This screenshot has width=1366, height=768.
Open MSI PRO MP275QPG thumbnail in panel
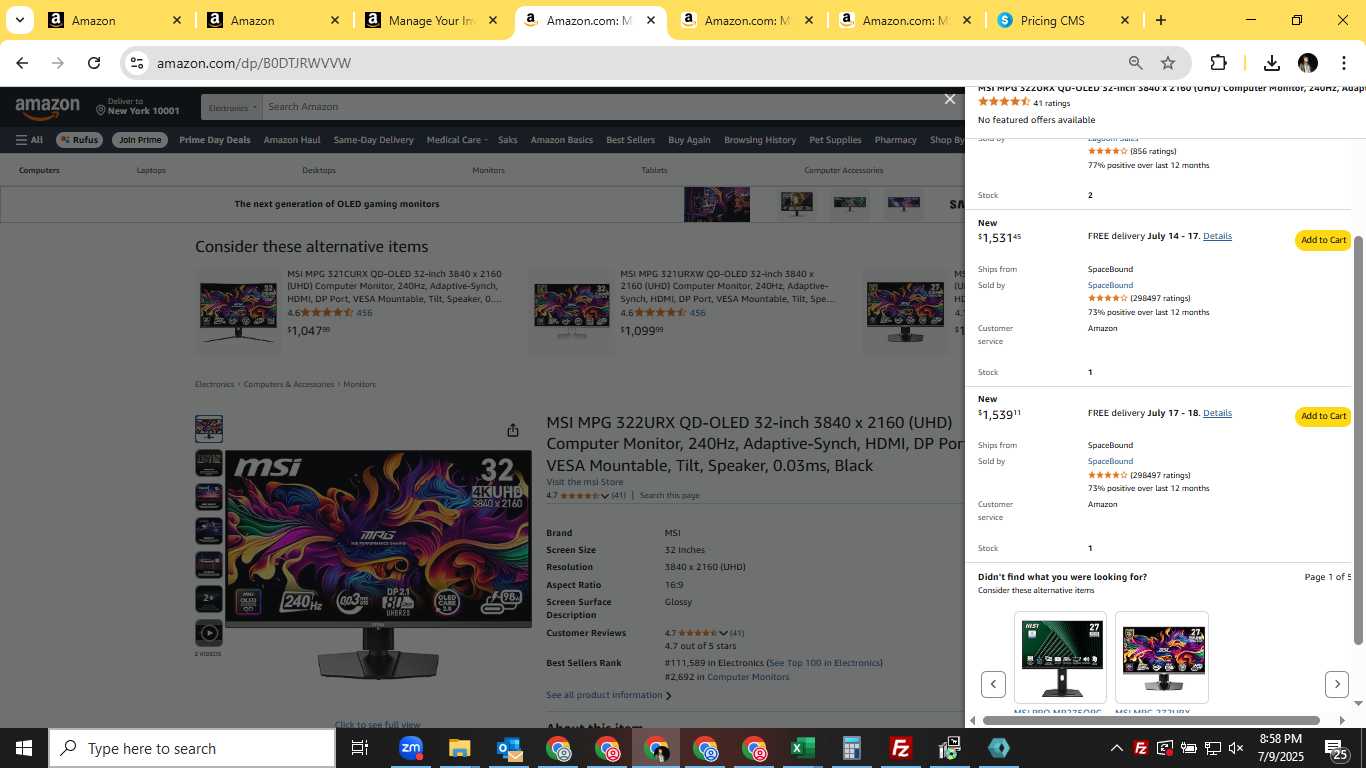[1060, 657]
